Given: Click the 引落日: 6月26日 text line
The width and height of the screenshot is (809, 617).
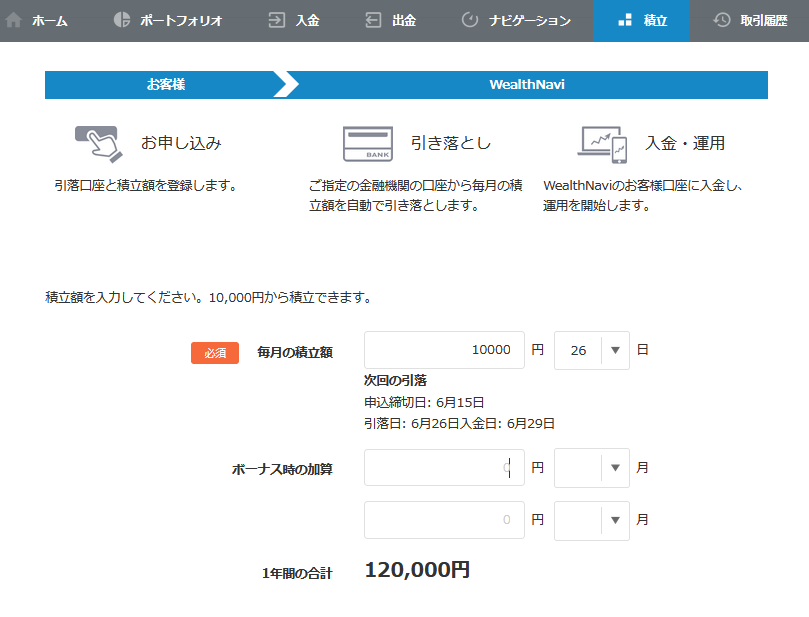Looking at the screenshot, I should pos(459,424).
